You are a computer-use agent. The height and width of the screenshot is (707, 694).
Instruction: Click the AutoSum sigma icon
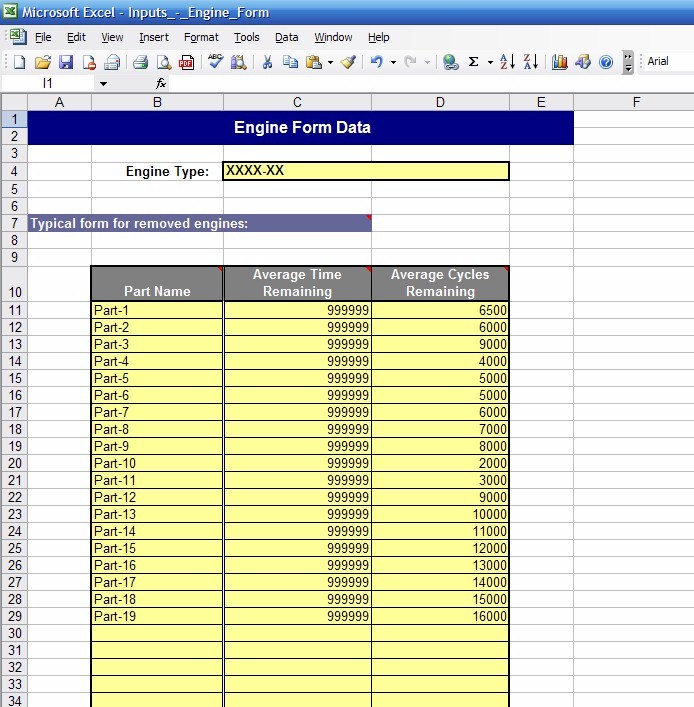tap(474, 62)
